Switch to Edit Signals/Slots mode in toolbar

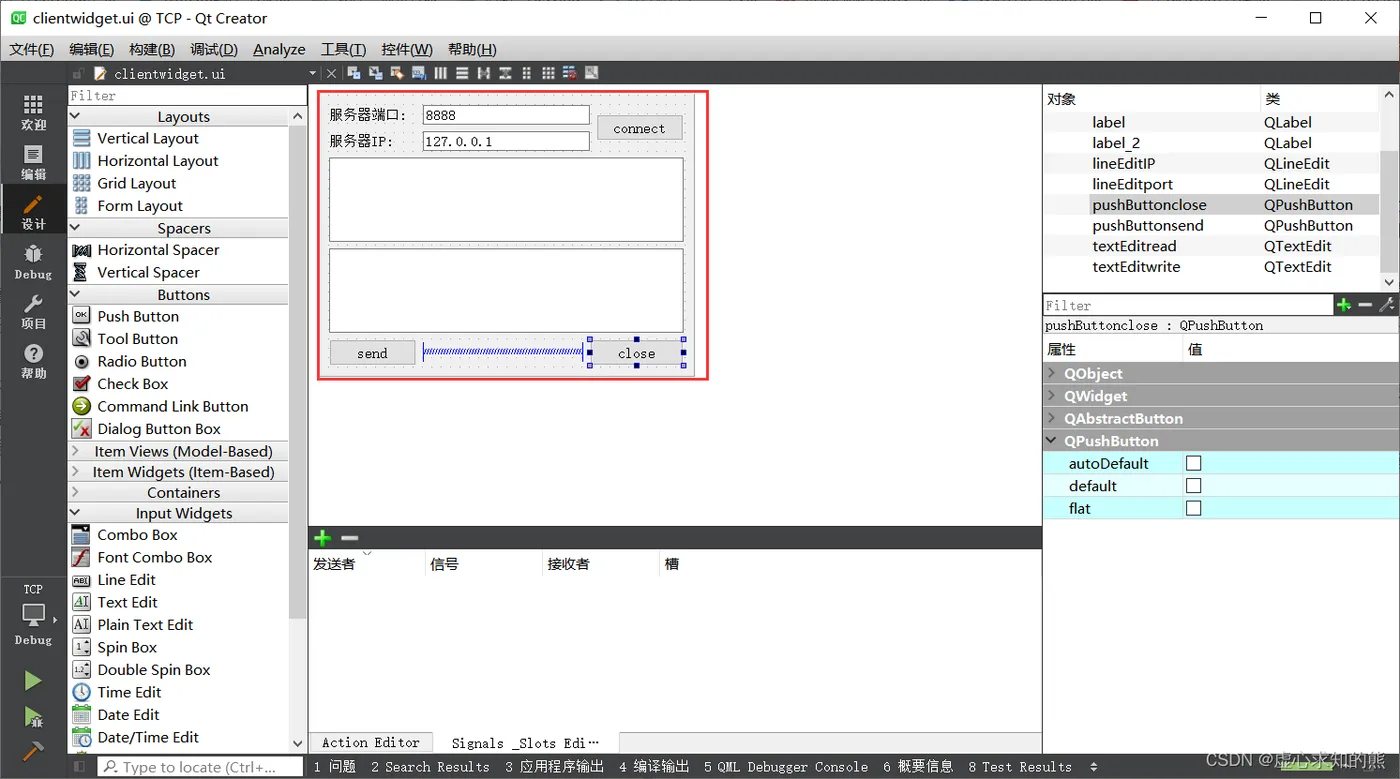click(376, 73)
